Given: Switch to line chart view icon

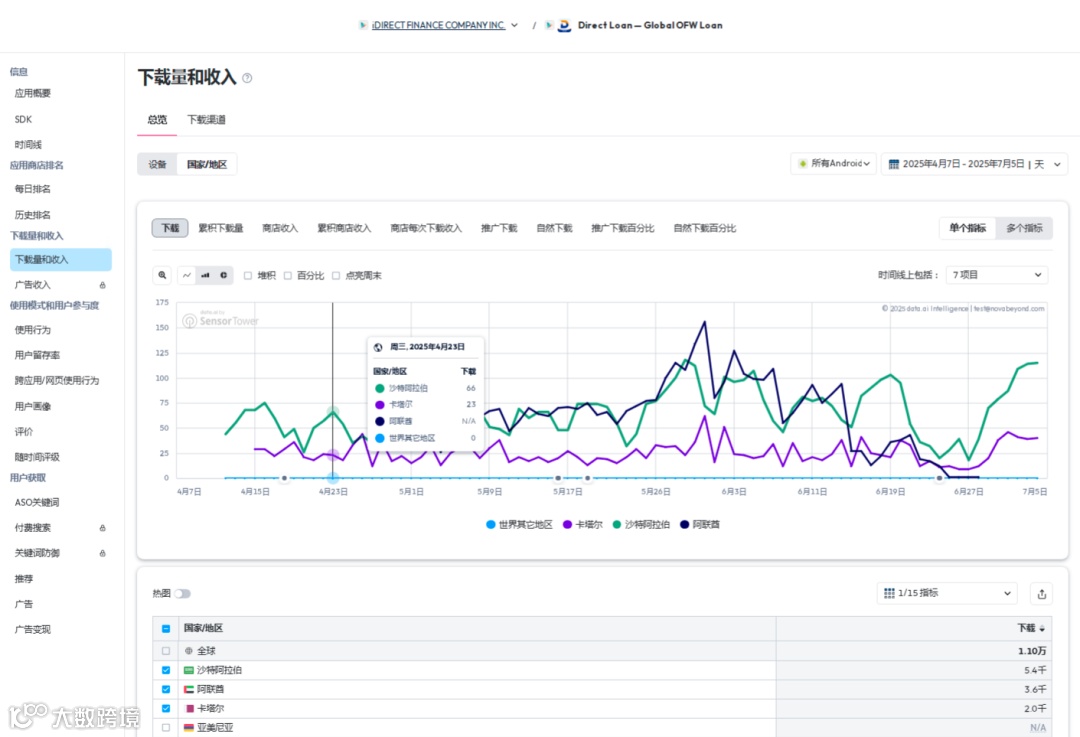Looking at the screenshot, I should pos(187,275).
